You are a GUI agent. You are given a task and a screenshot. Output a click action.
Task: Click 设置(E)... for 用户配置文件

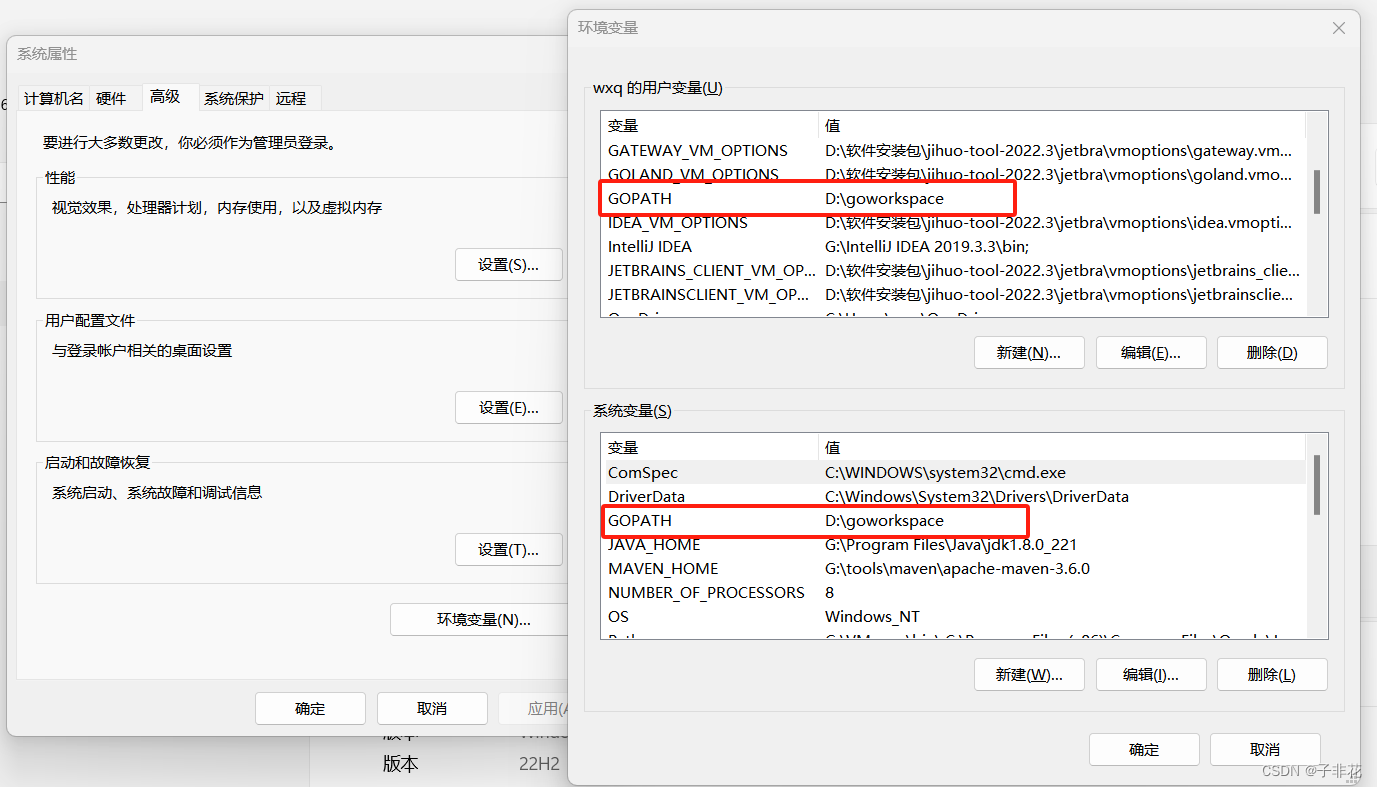508,407
